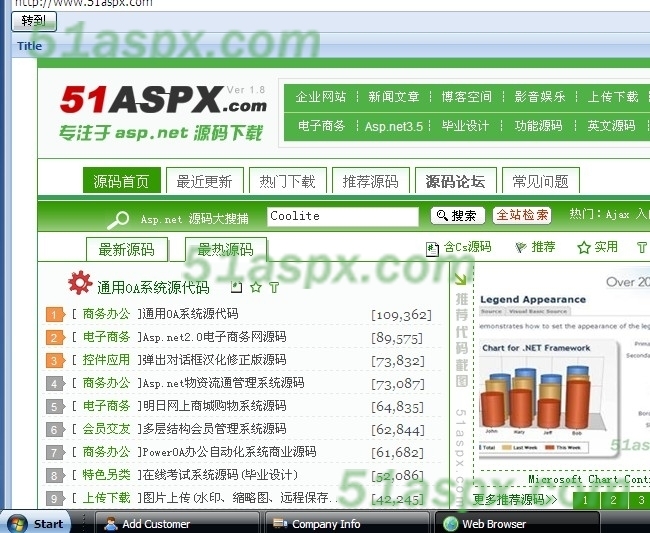Viewport: 650px width, 533px height.
Task: Click the gray rank 5 badge
Action: [x=55, y=407]
